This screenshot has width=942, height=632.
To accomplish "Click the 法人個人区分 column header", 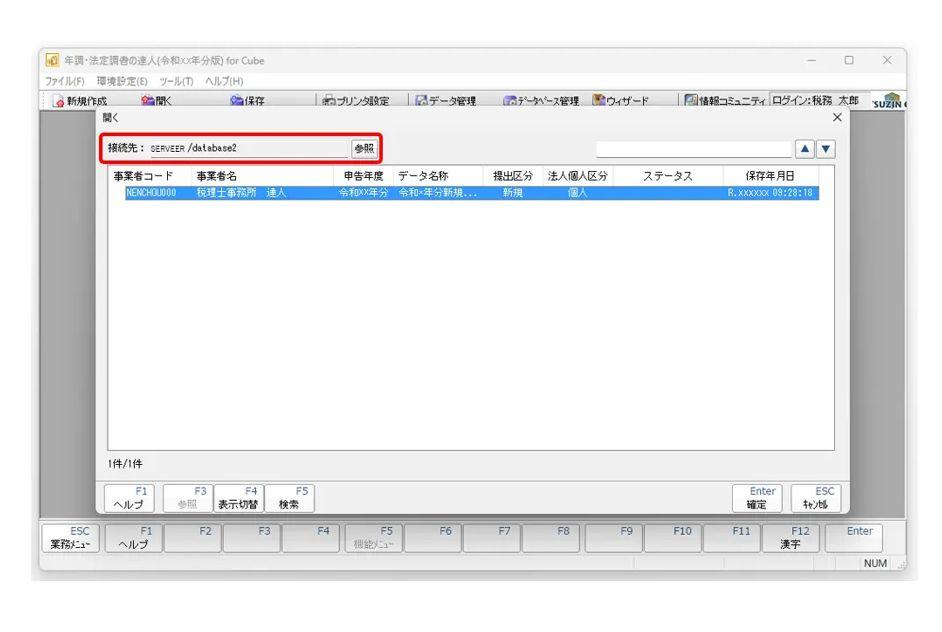I will 578,176.
